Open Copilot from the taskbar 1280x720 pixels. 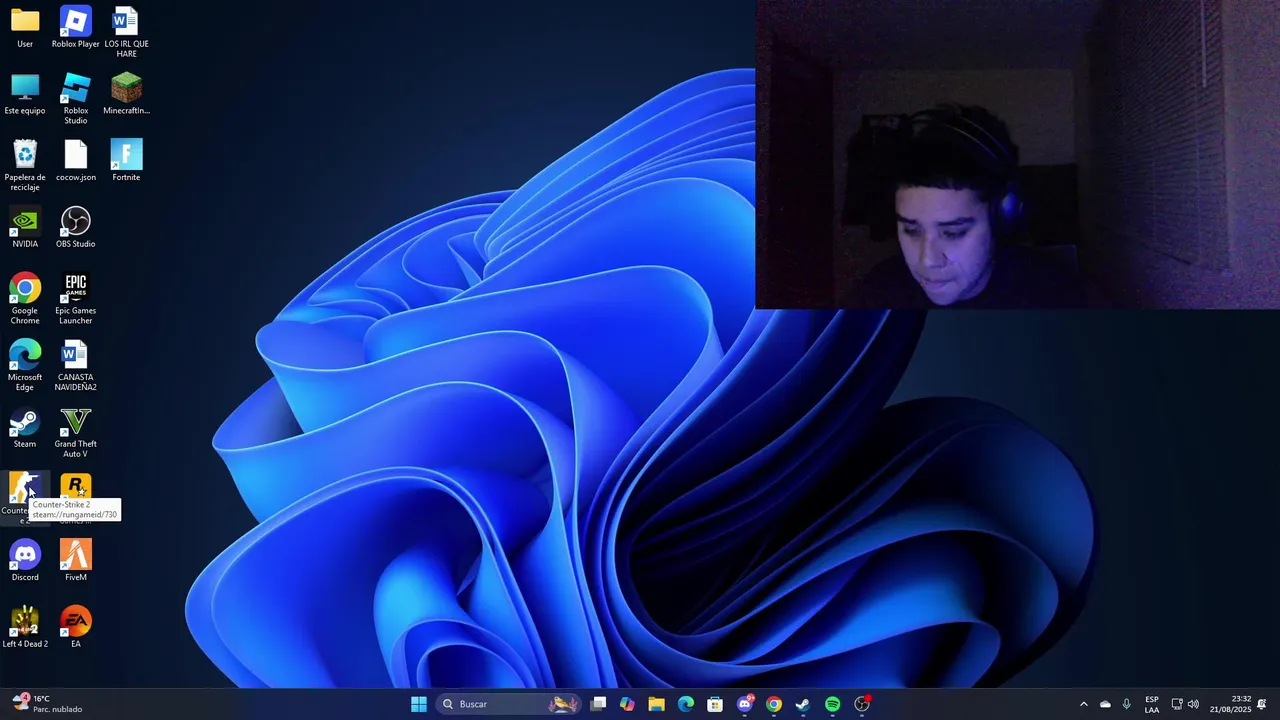[x=627, y=704]
